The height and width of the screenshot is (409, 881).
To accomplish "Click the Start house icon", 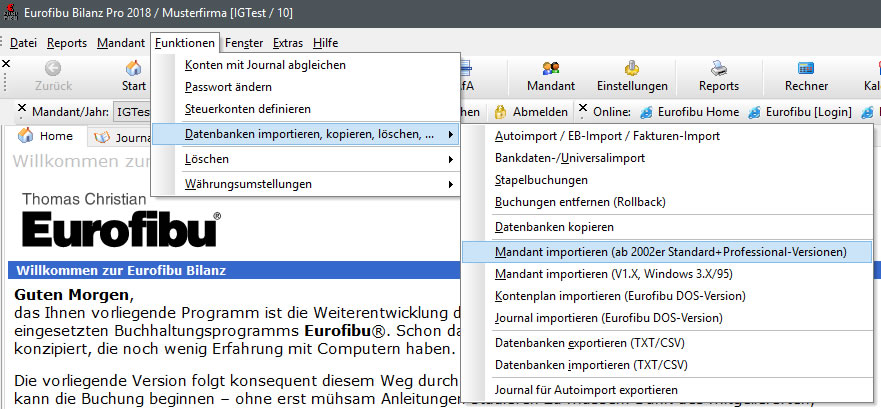I will pos(134,68).
